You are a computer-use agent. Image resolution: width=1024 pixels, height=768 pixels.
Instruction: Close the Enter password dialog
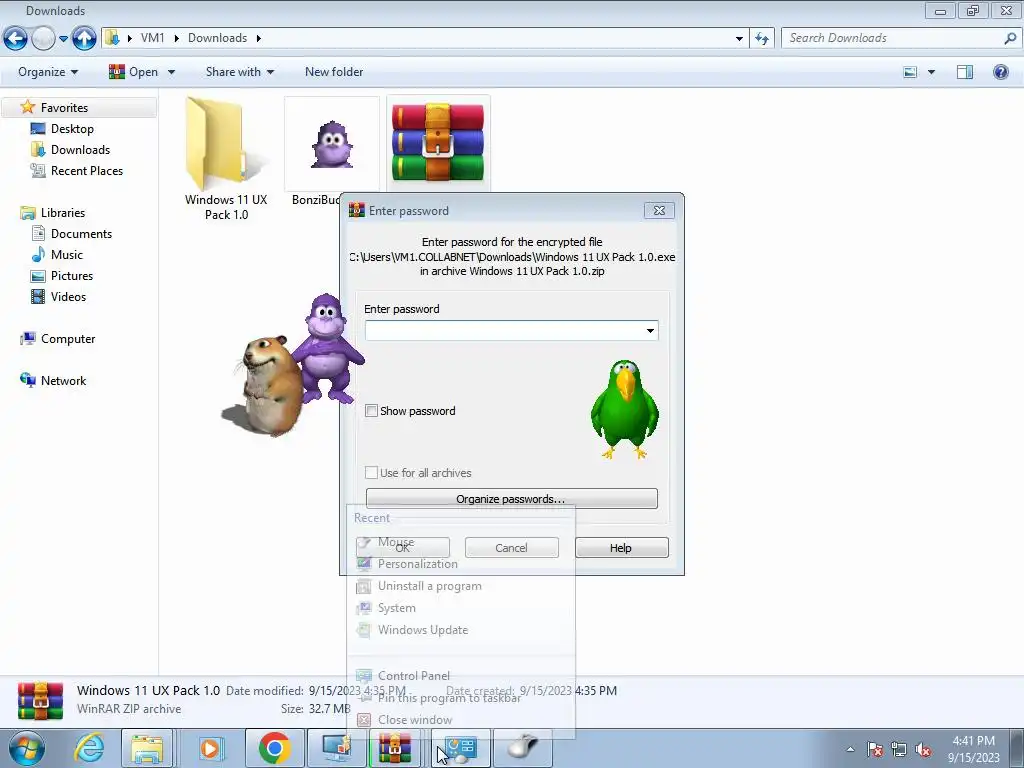[659, 210]
